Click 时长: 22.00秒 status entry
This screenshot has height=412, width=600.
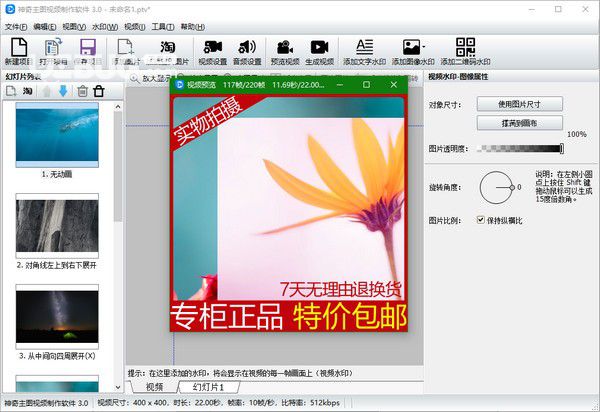click(197, 403)
